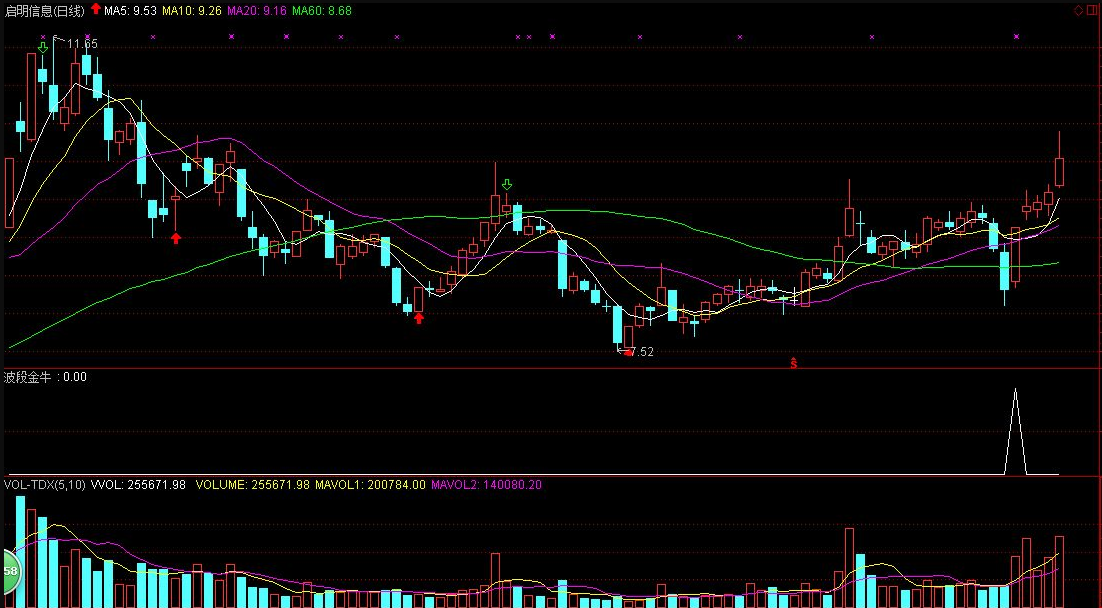Image resolution: width=1102 pixels, height=608 pixels.
Task: Click the VVOL: 255671.98 value
Action: (138, 484)
